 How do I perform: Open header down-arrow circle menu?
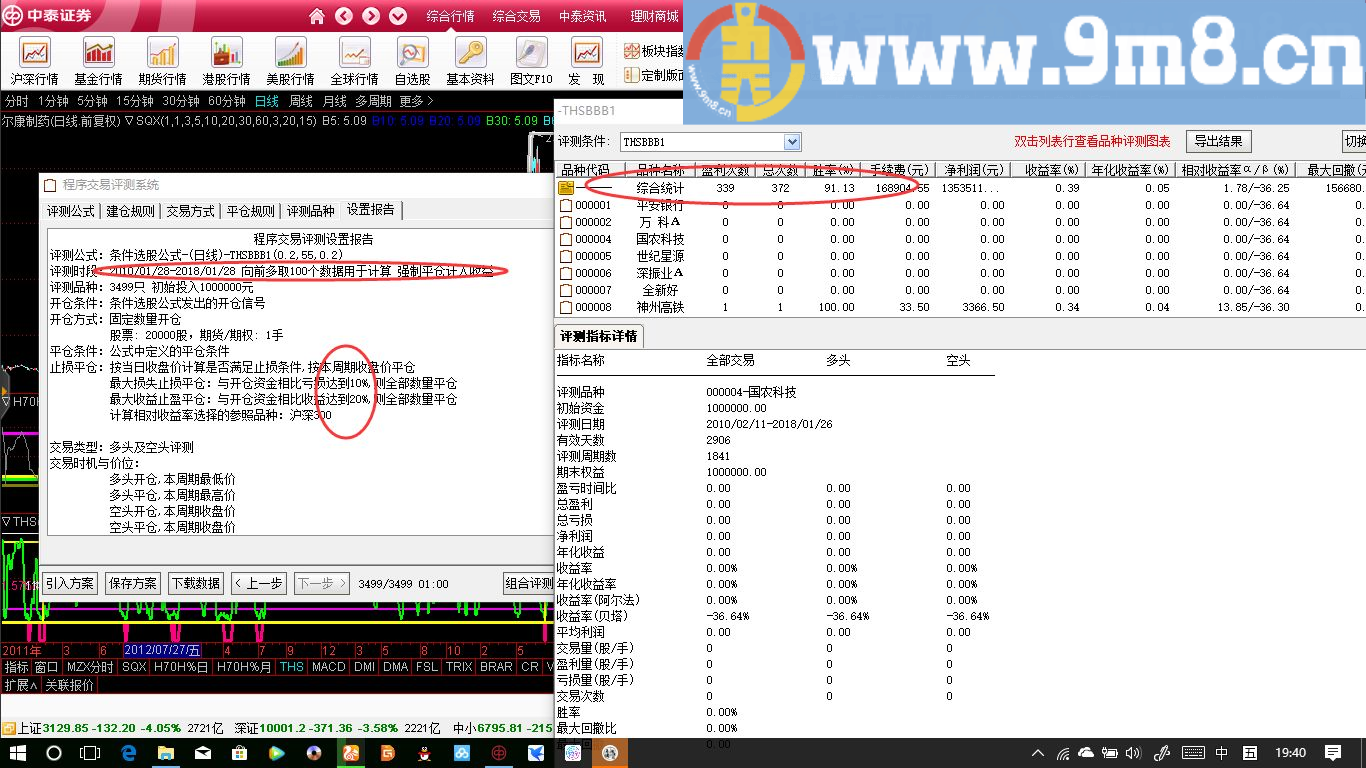(398, 16)
